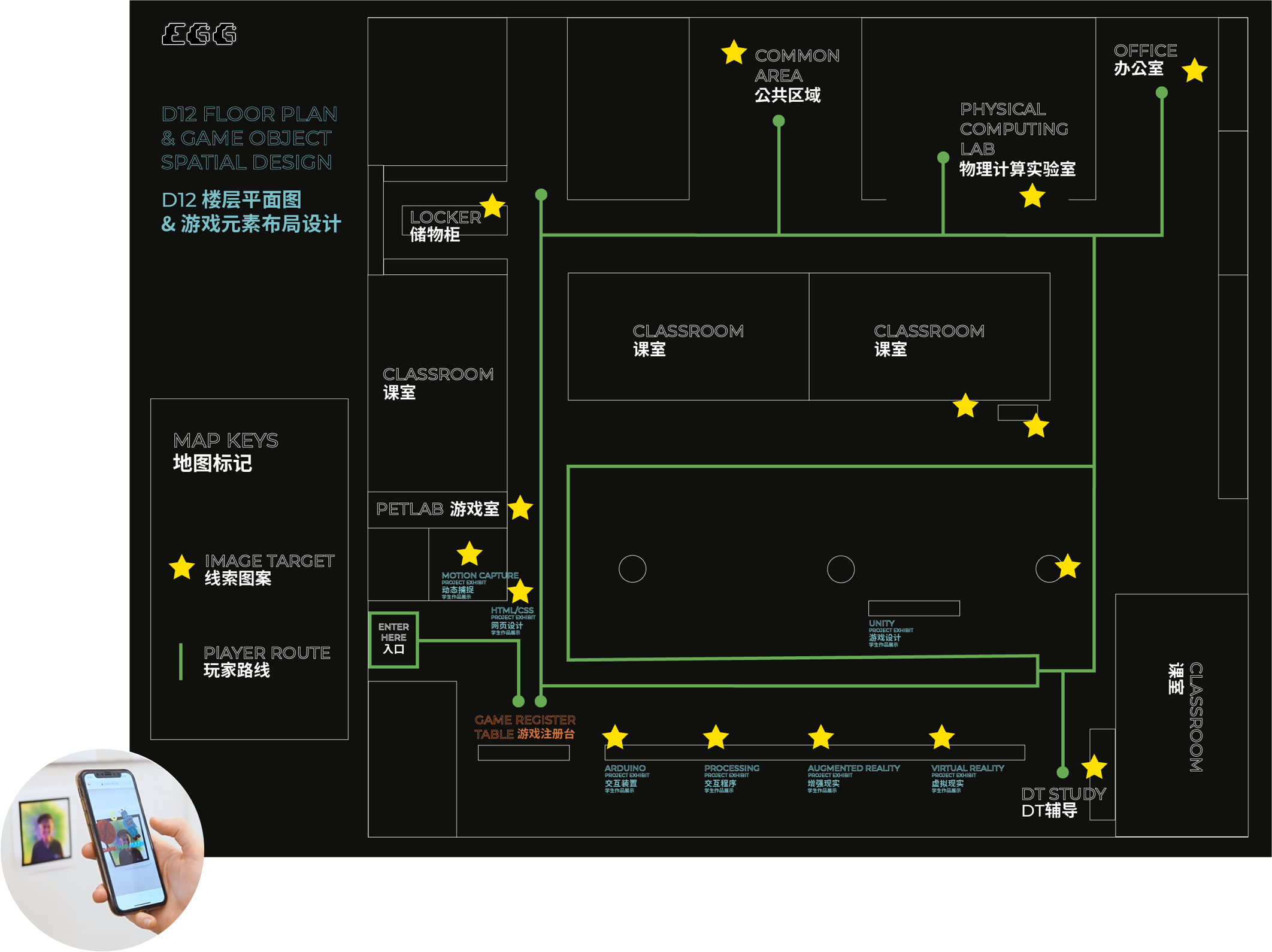
Task: Click the DT Study label
Action: pos(1063,802)
